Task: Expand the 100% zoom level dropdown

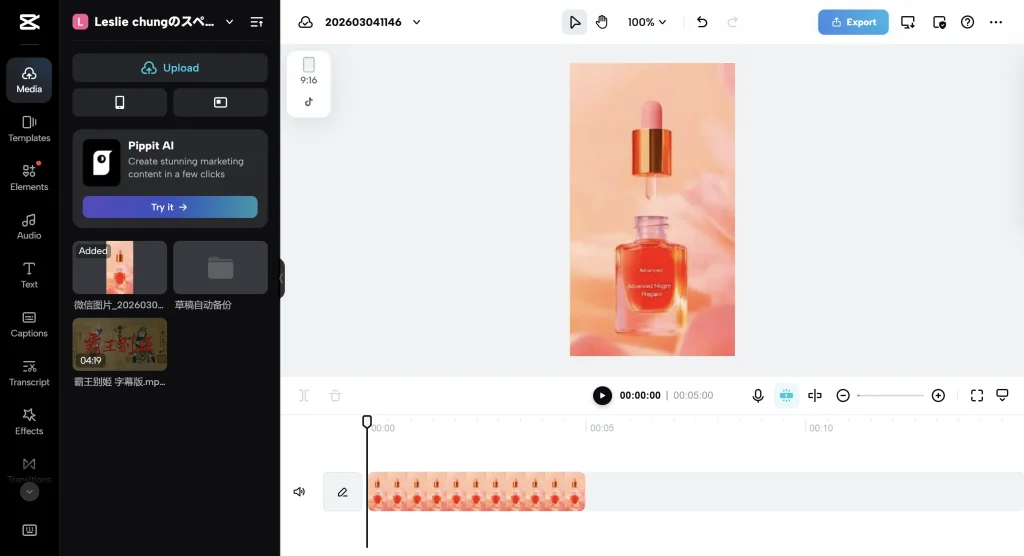Action: pos(647,22)
